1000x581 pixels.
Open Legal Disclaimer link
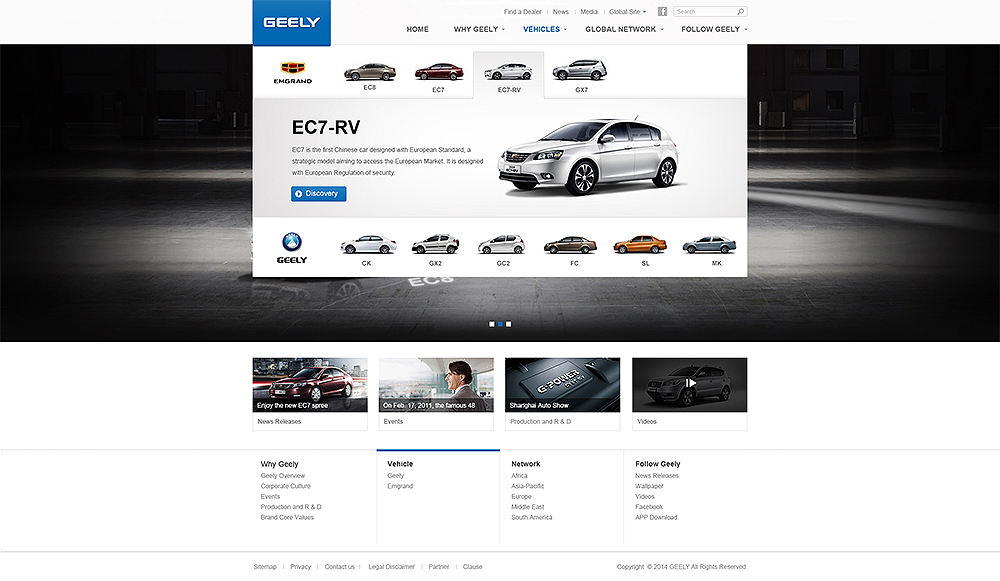392,567
